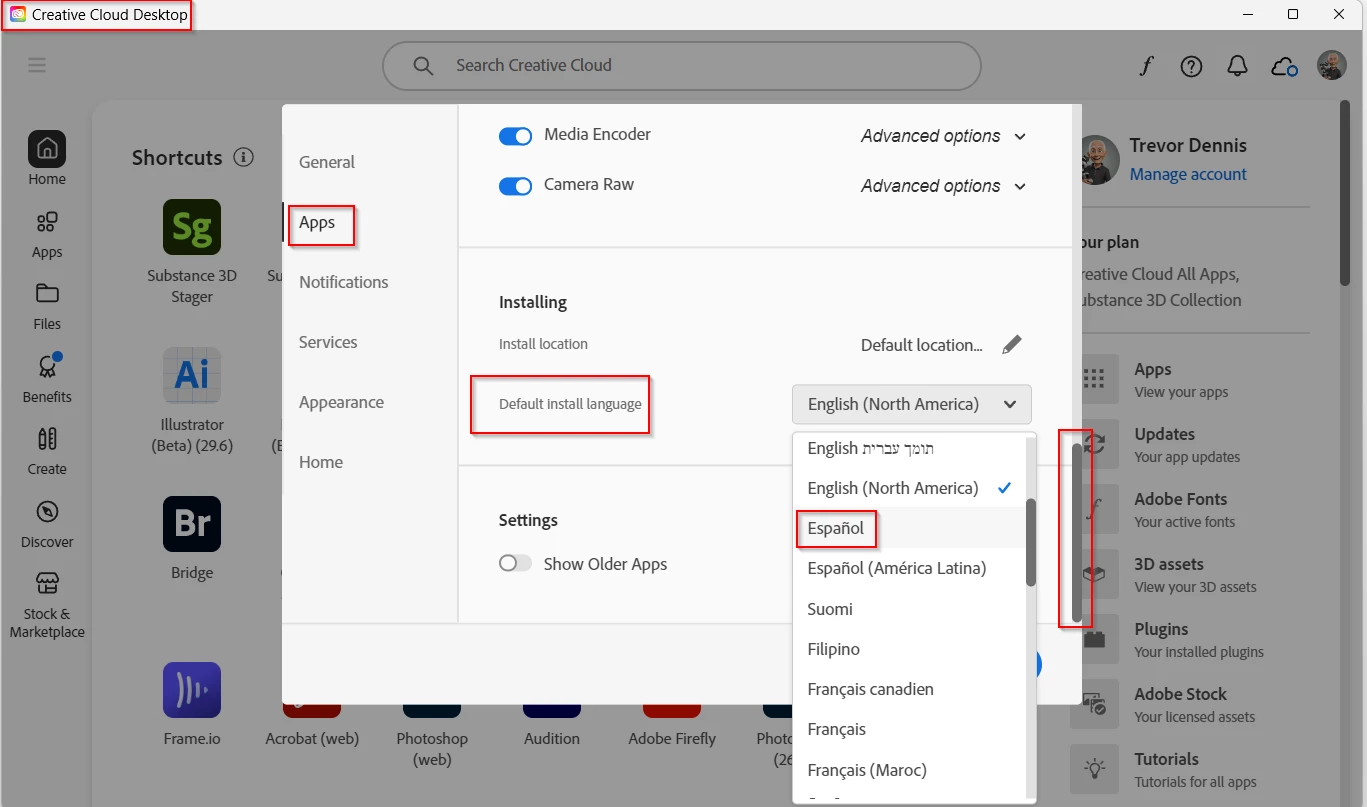Image resolution: width=1367 pixels, height=807 pixels.
Task: Click the Shortcuts info icon
Action: [243, 157]
